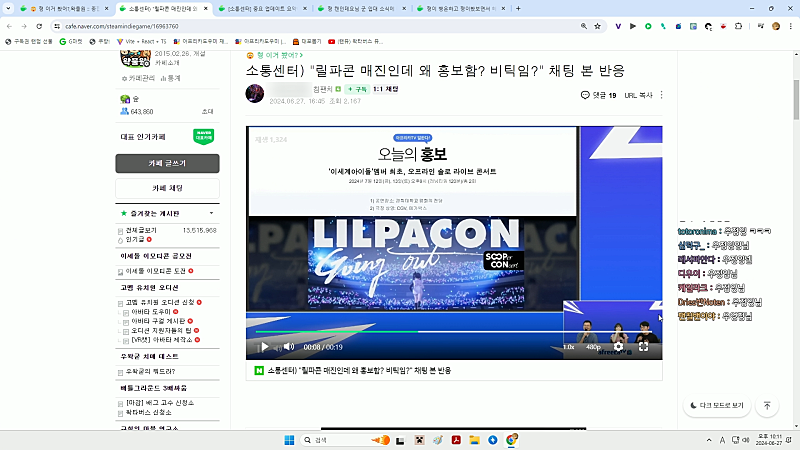The height and width of the screenshot is (450, 800).
Task: Open File Explorer from taskbar
Action: pyautogui.click(x=474, y=440)
